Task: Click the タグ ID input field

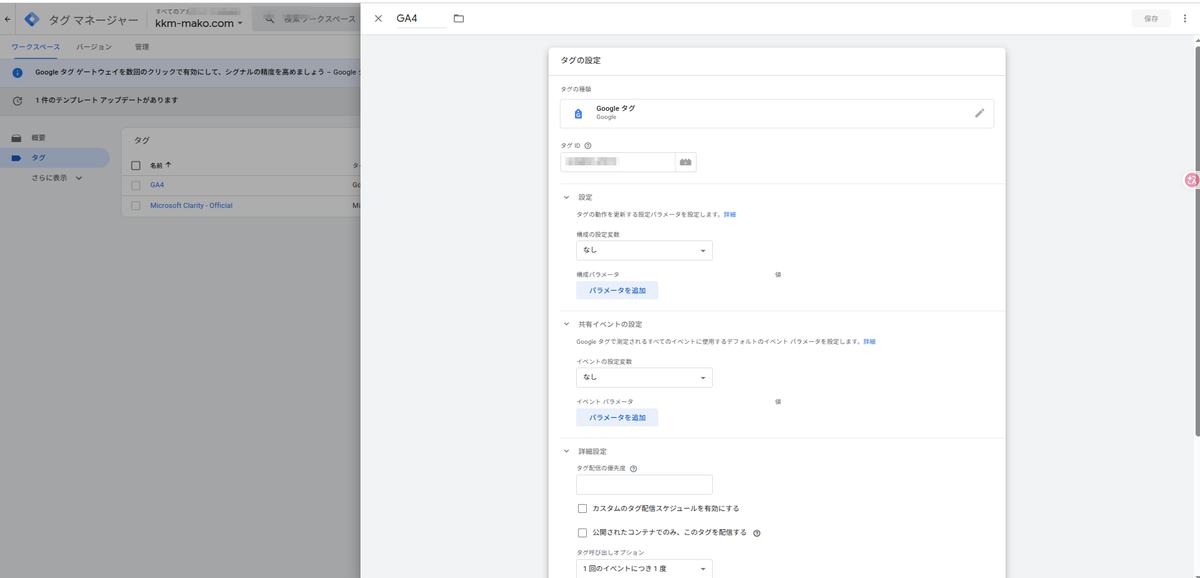Action: point(618,162)
